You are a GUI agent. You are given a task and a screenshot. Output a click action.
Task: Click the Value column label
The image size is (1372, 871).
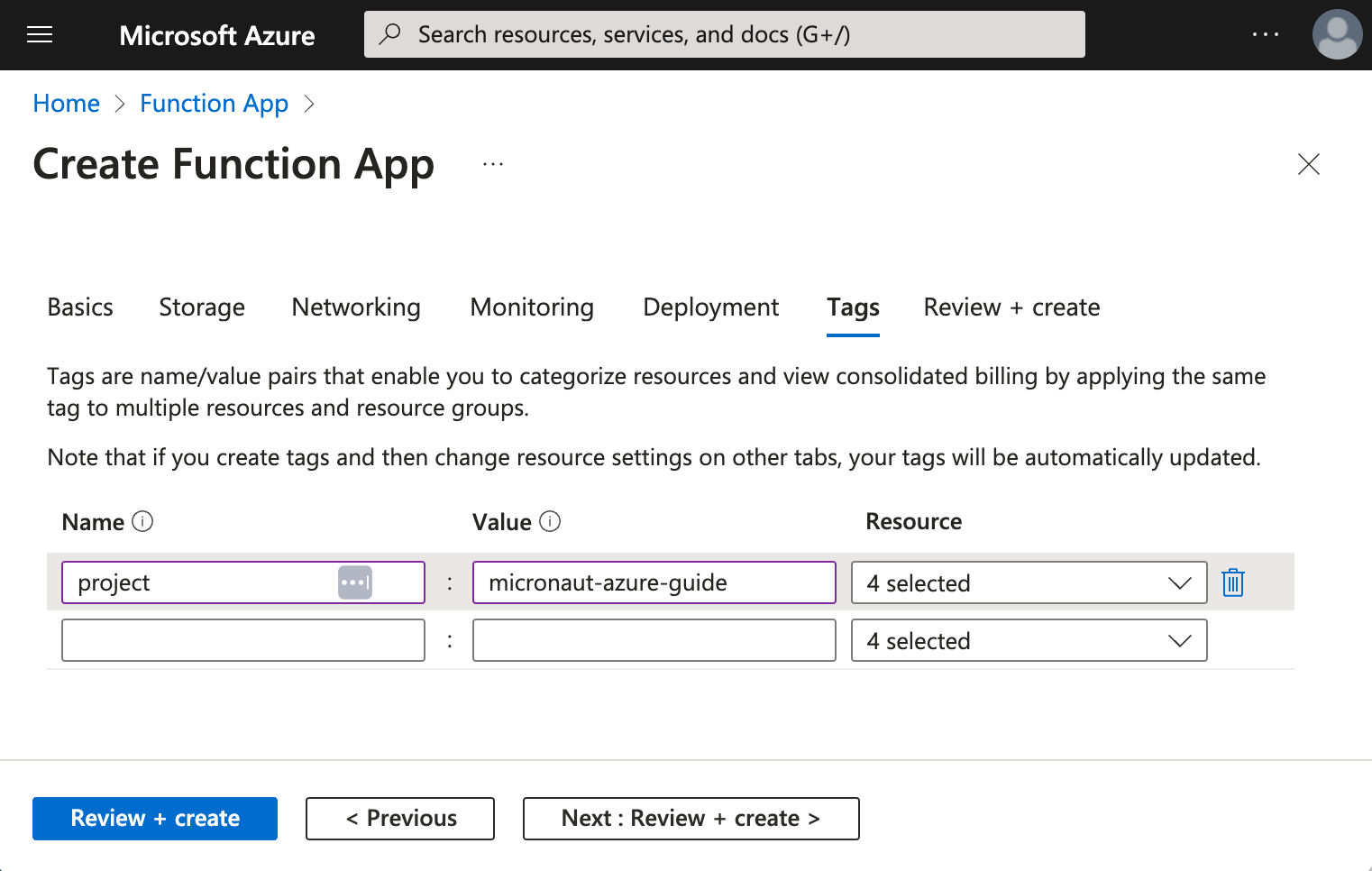[x=502, y=522]
